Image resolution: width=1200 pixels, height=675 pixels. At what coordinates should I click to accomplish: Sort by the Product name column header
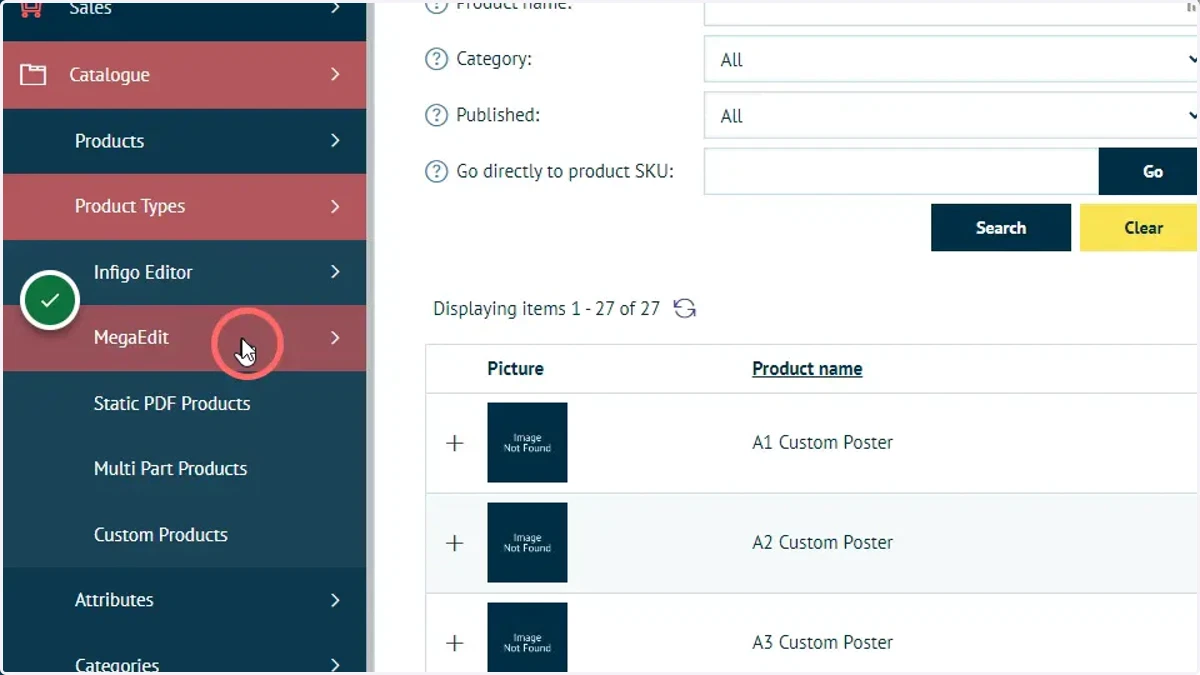tap(807, 369)
